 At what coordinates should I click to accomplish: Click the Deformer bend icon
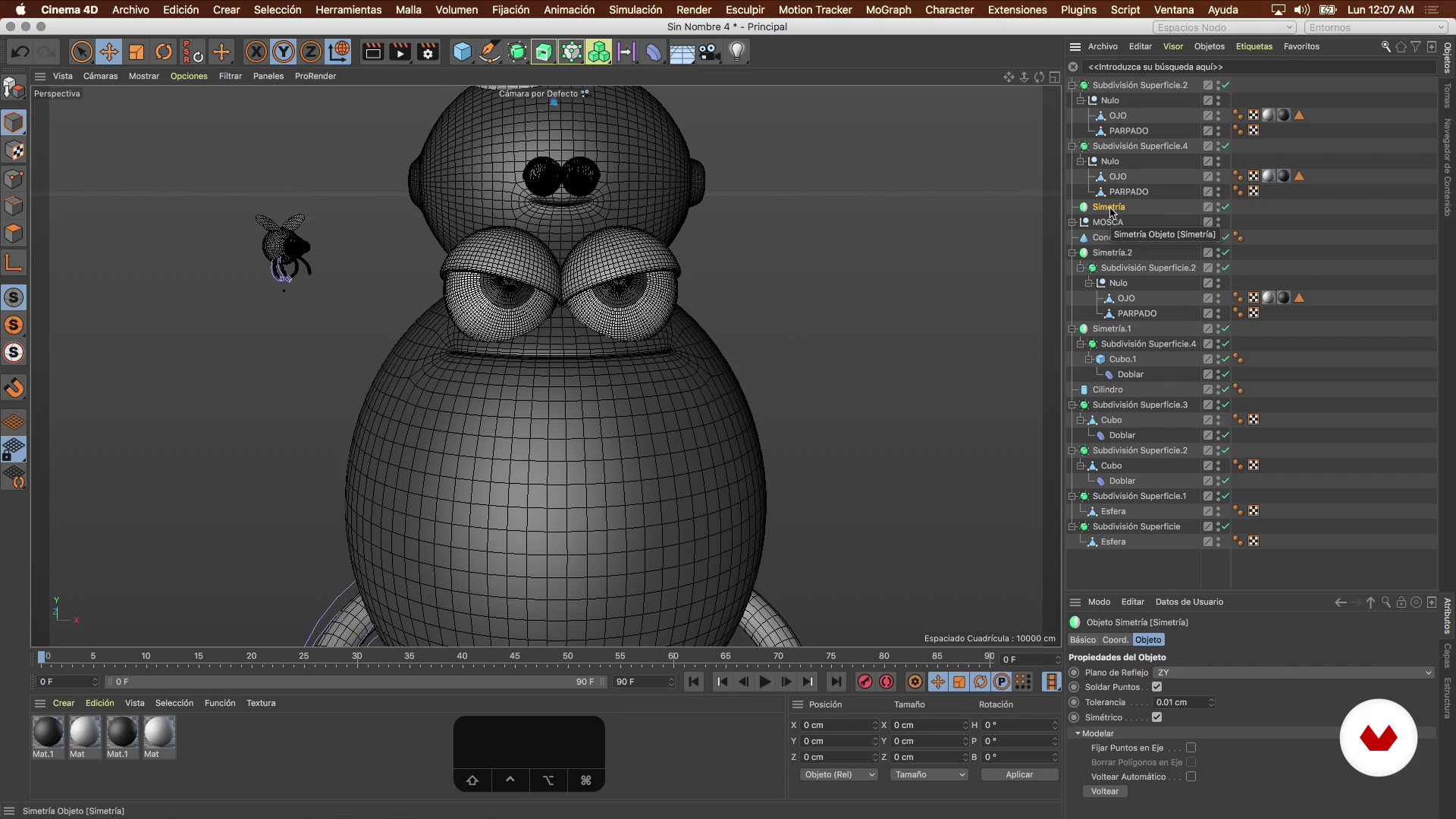654,52
